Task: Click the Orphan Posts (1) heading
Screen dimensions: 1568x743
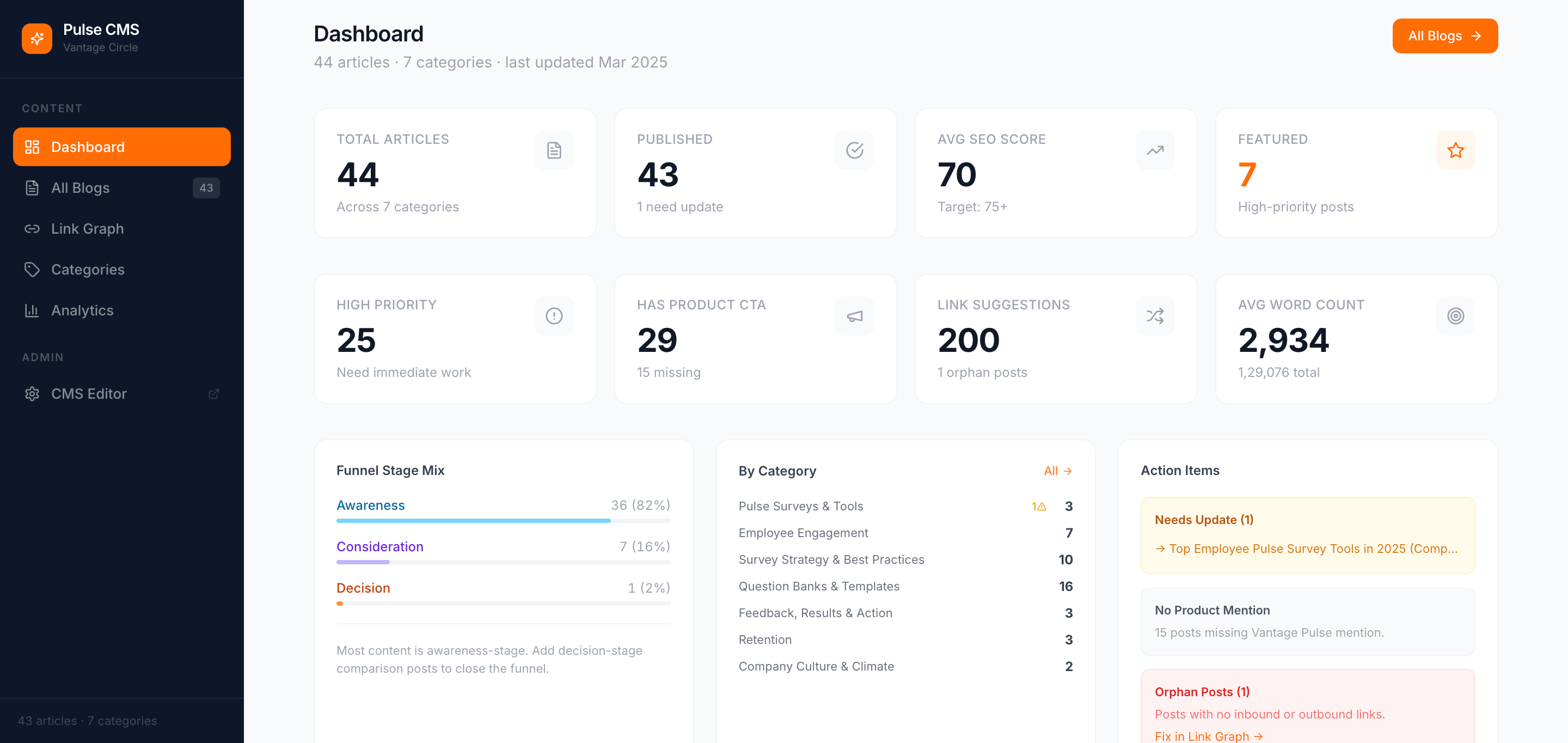Action: click(x=1202, y=692)
